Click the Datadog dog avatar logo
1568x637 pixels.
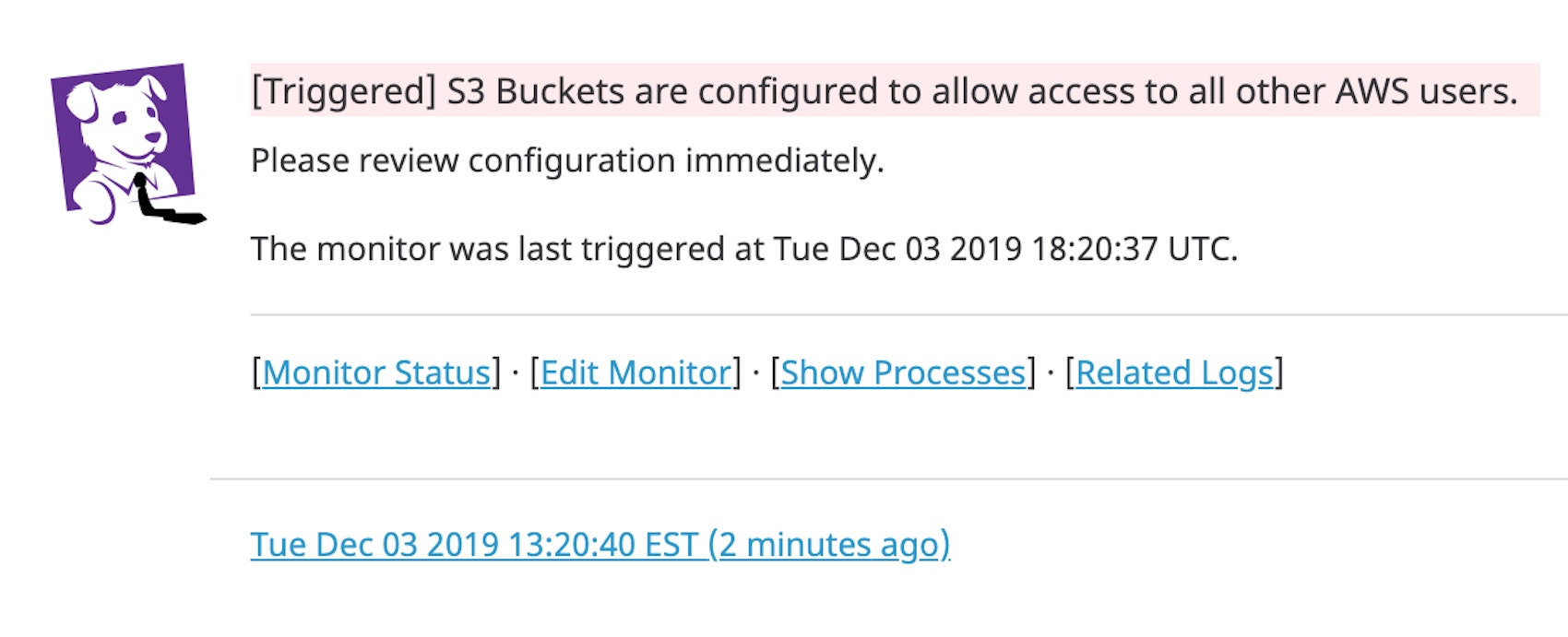tap(125, 141)
